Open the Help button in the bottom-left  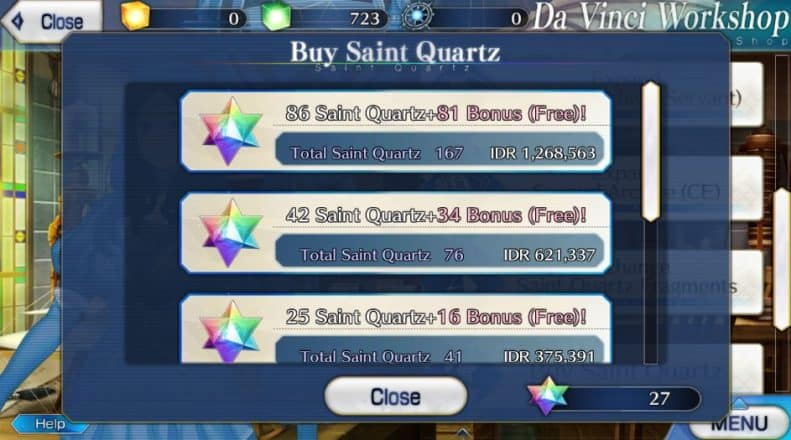click(49, 424)
